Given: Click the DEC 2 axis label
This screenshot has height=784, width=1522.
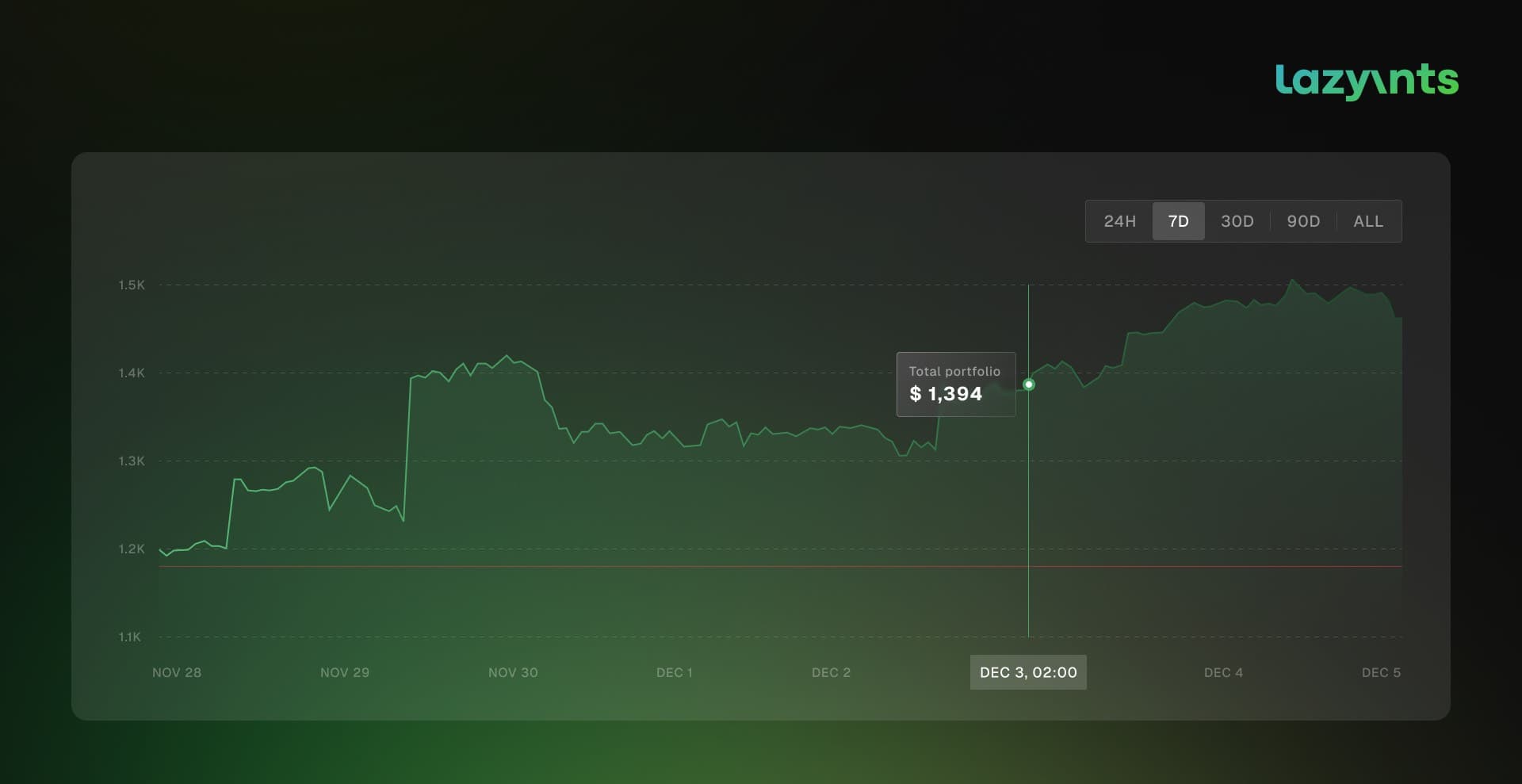Looking at the screenshot, I should tap(831, 672).
